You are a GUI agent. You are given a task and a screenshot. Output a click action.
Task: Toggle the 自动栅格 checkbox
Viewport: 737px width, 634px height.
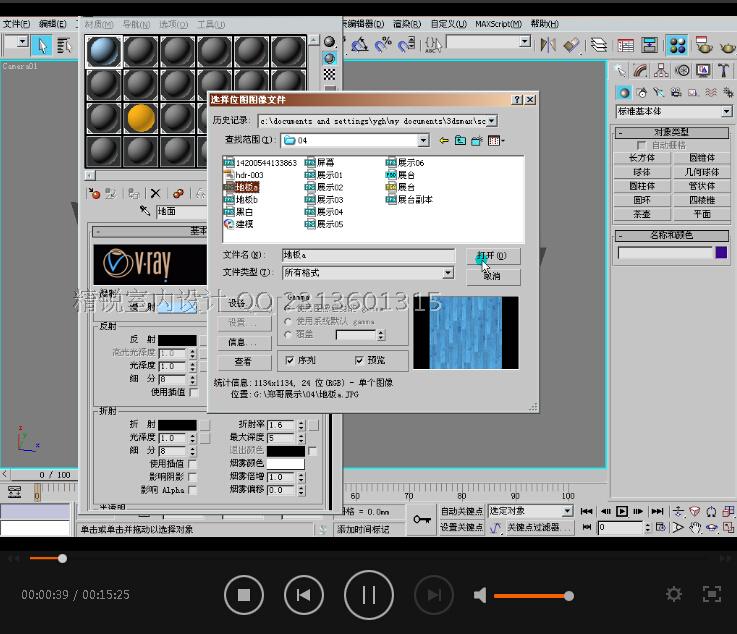tap(641, 145)
